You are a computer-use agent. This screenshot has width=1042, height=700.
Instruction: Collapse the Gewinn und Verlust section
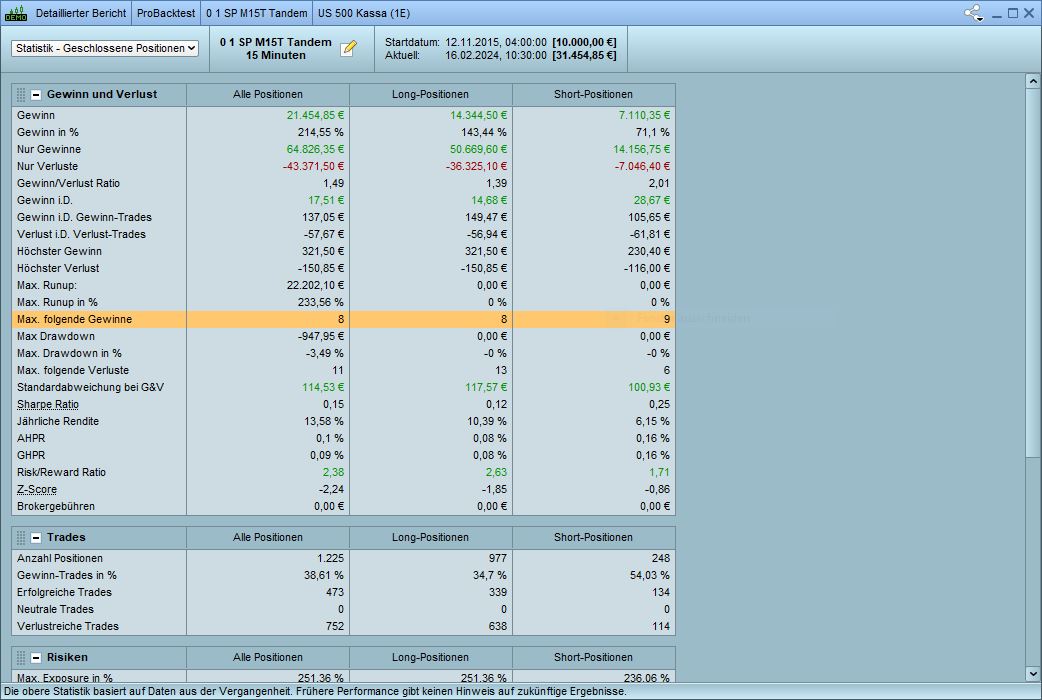click(x=36, y=94)
